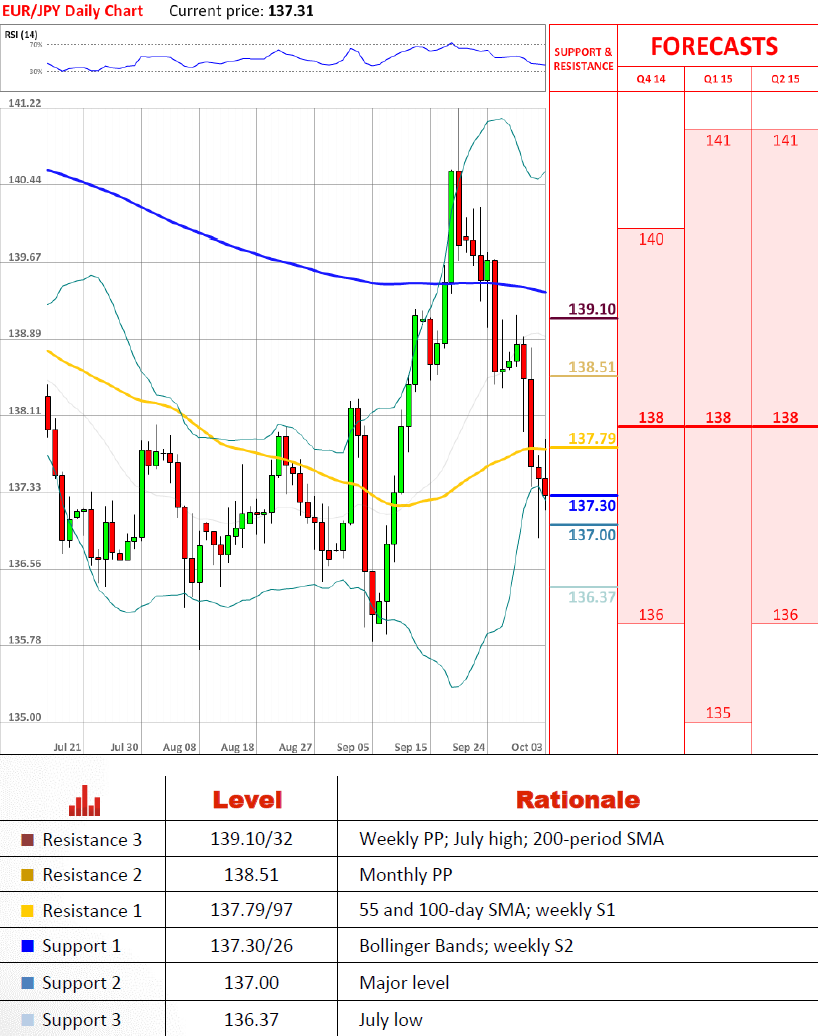Click the Sep 24 date axis label

468,747
